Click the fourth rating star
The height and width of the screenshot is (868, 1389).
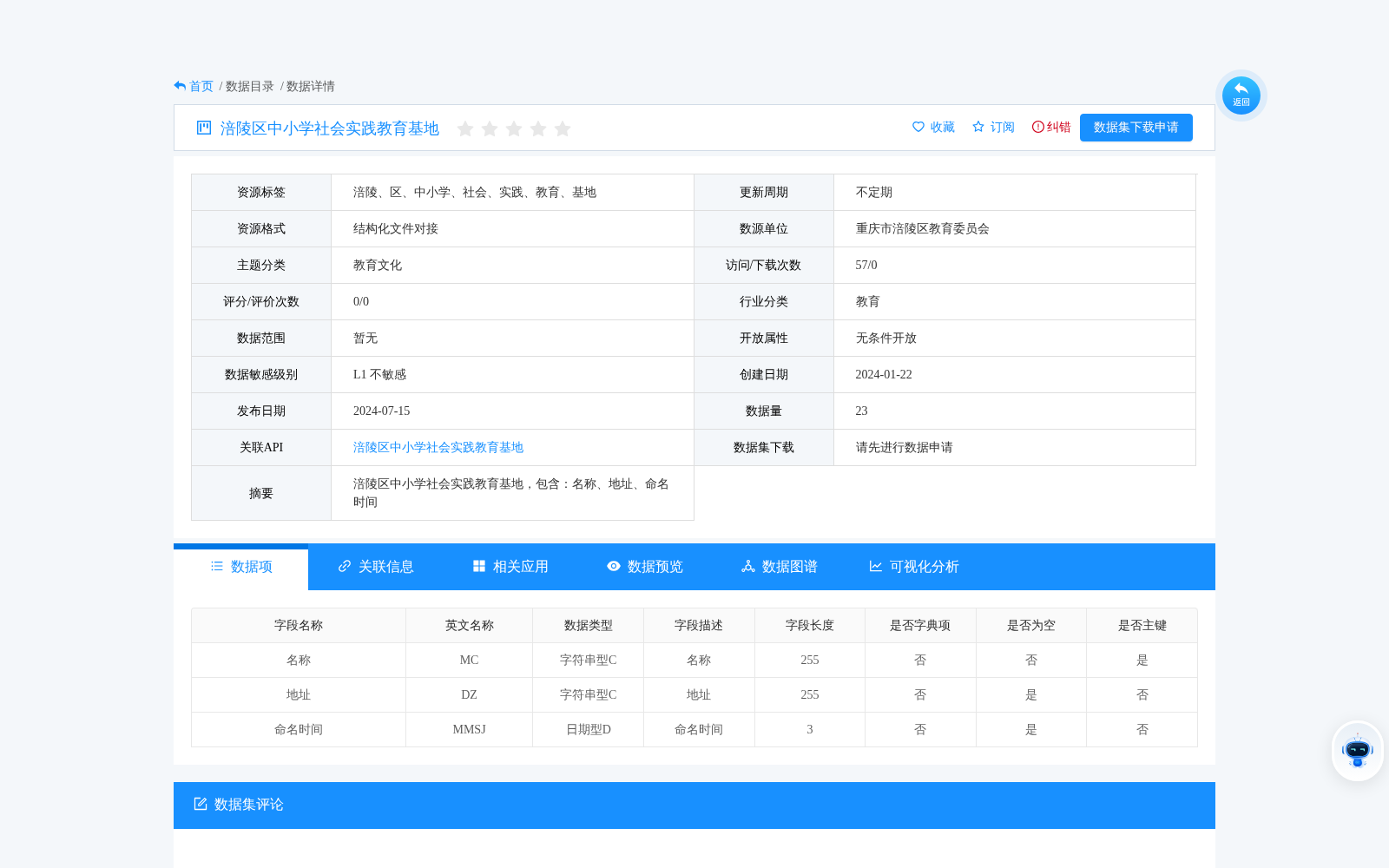click(538, 128)
